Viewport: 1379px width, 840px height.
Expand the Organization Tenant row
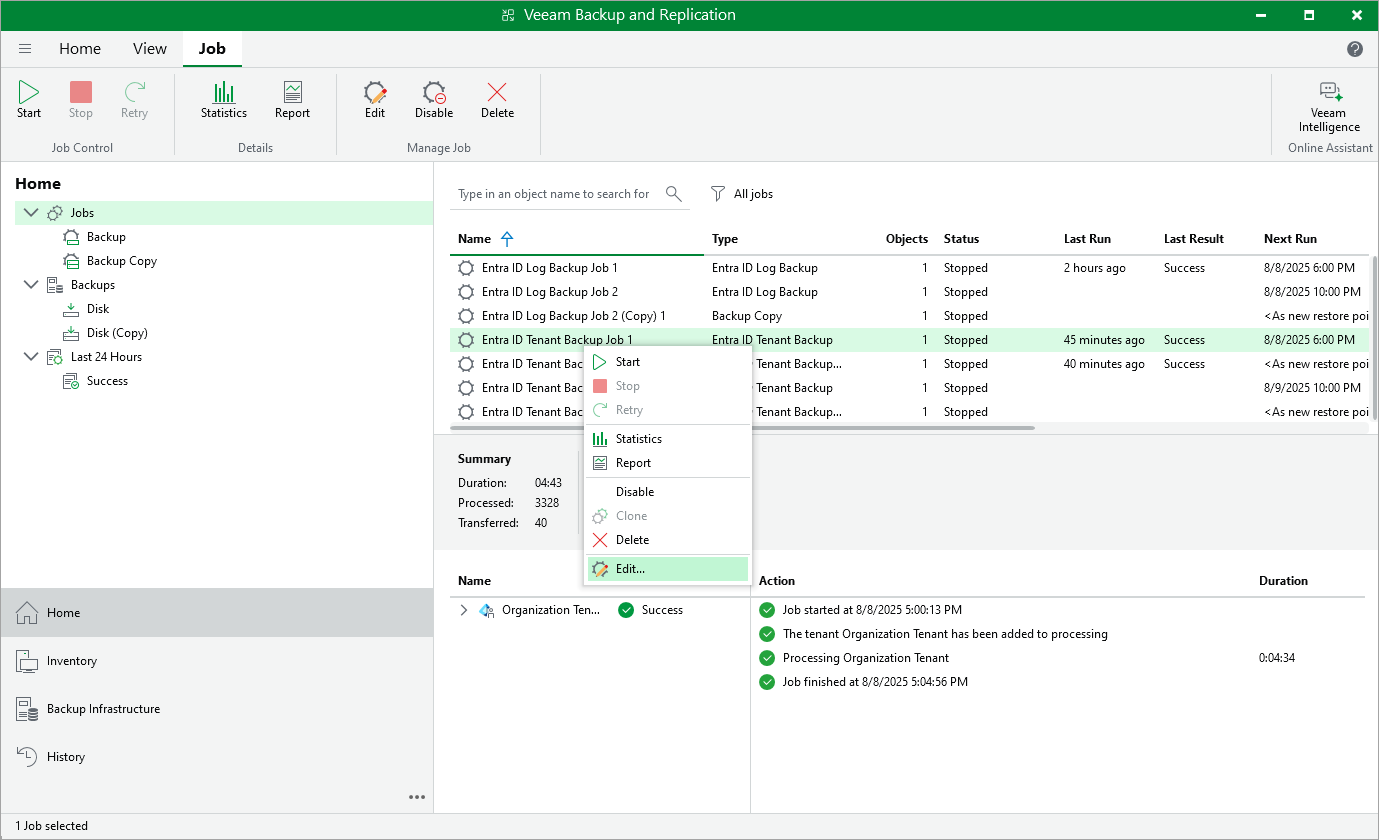tap(463, 610)
